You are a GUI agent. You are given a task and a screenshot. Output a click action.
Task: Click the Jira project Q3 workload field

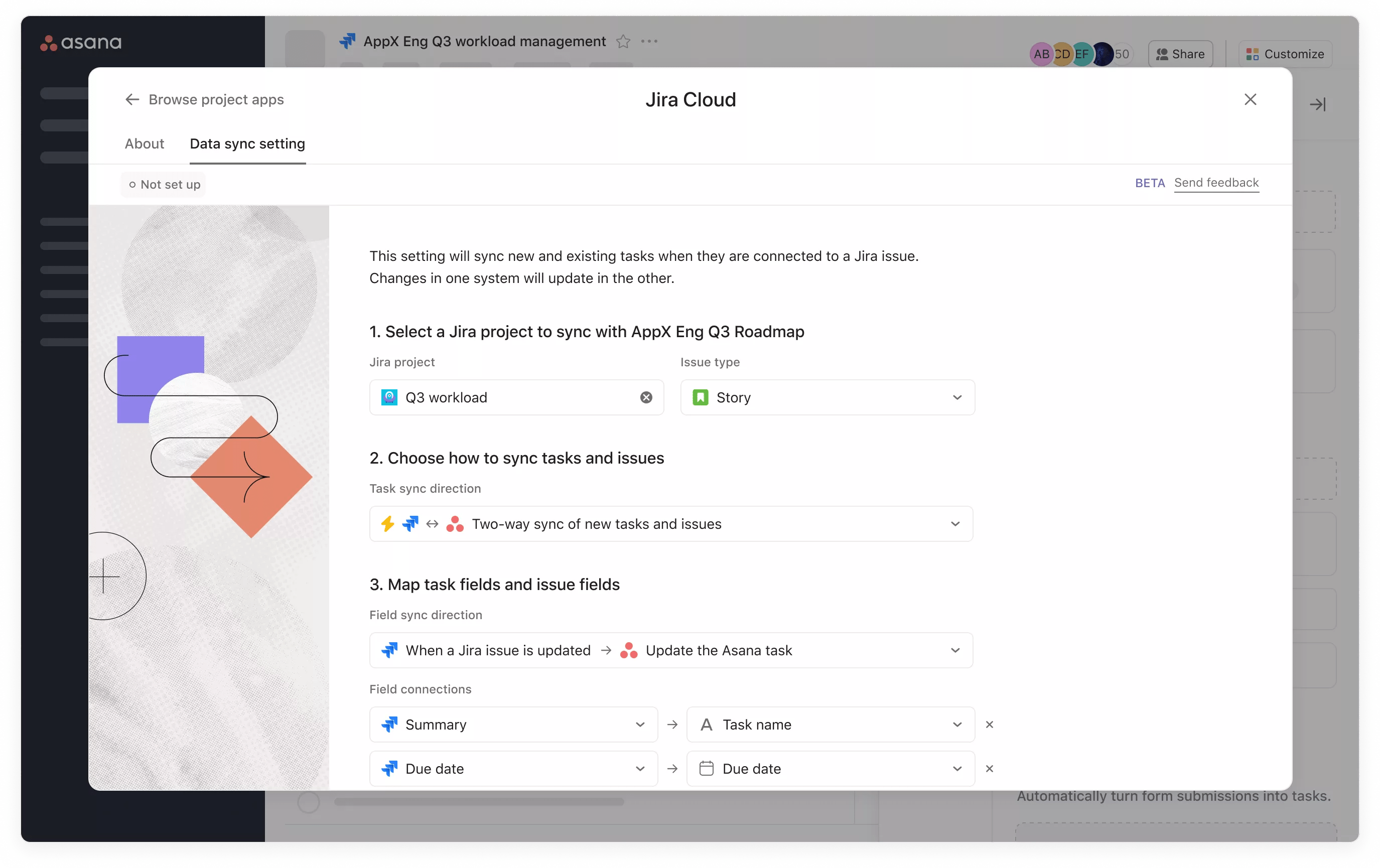click(x=516, y=397)
